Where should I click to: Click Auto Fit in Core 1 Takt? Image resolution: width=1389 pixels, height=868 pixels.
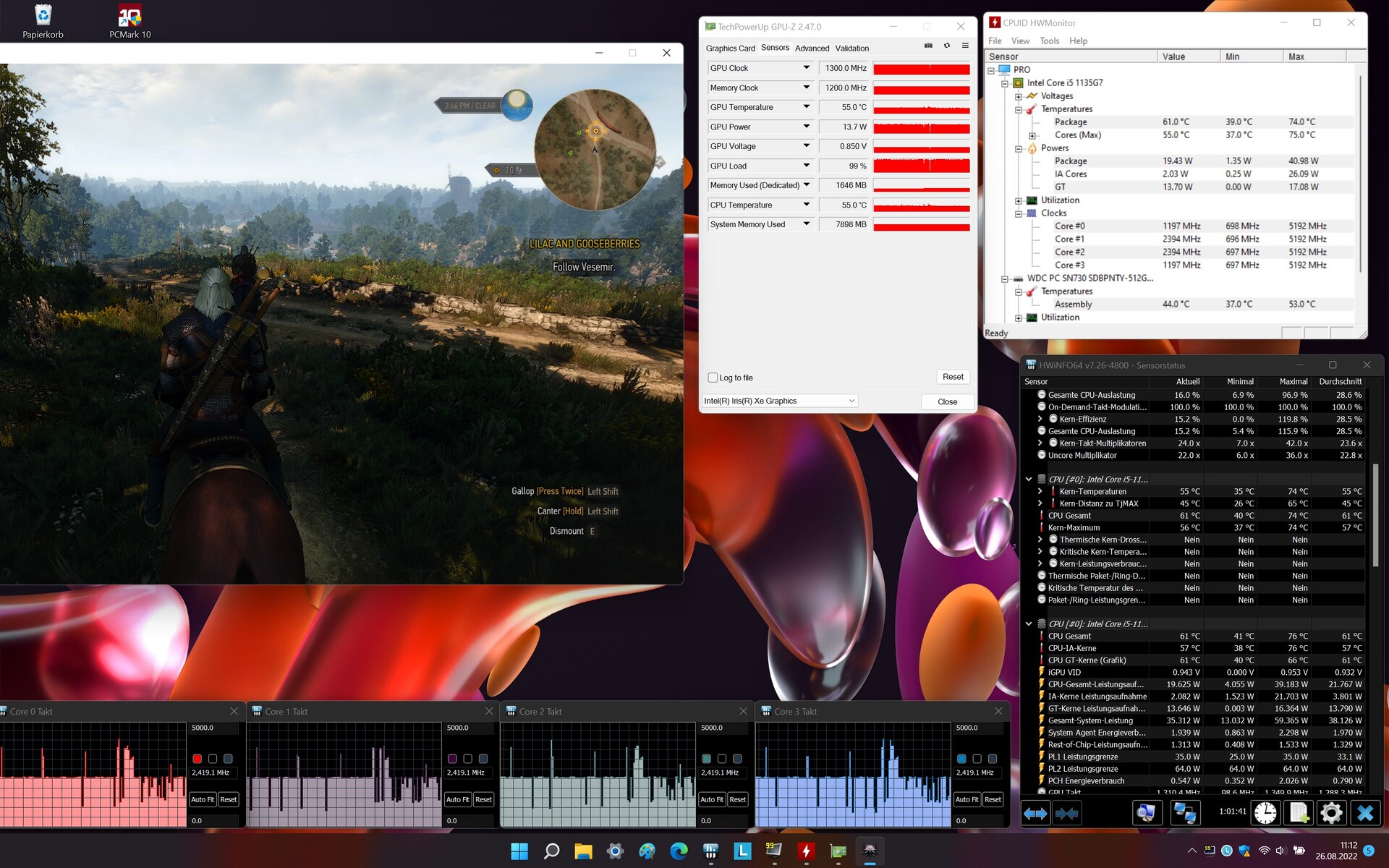pos(457,799)
